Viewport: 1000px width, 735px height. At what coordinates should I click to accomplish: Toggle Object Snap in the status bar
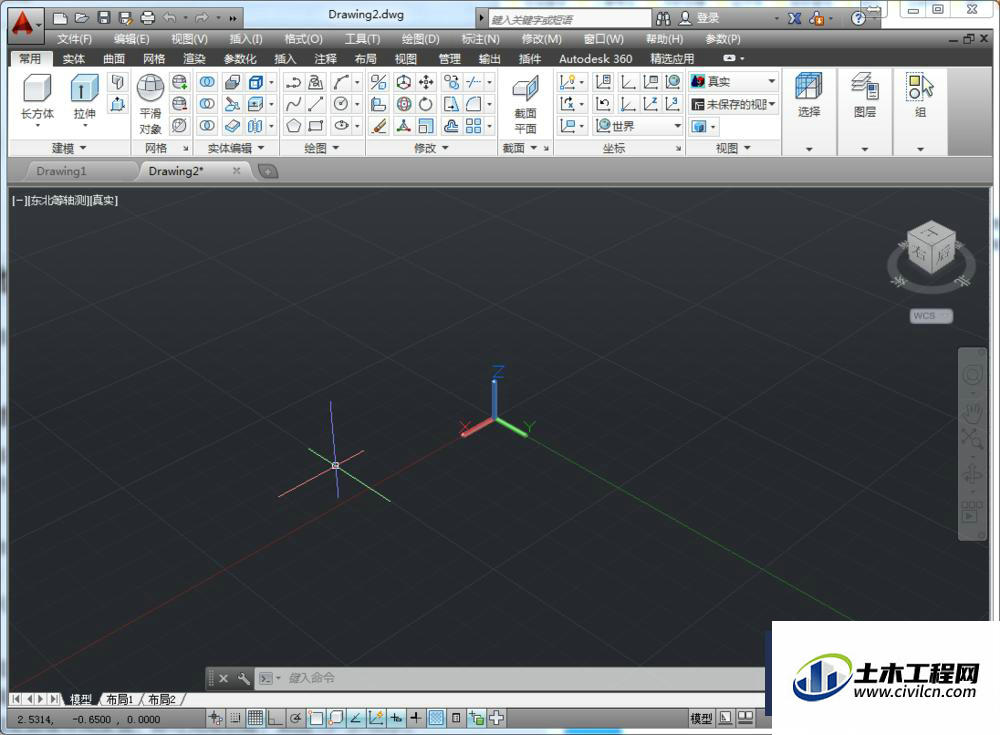(x=316, y=718)
